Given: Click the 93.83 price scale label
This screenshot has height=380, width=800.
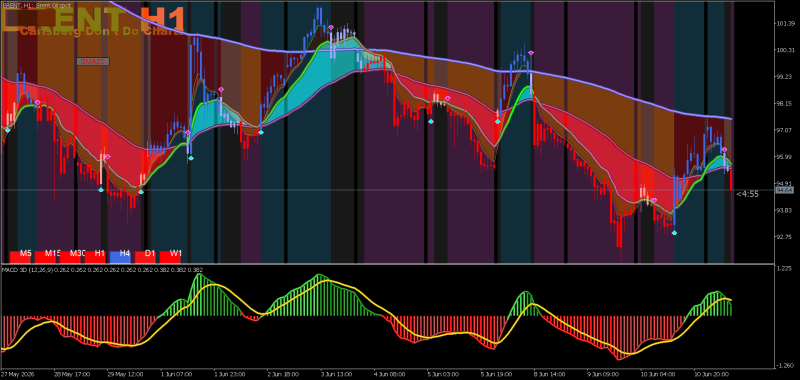Looking at the screenshot, I should tap(783, 210).
